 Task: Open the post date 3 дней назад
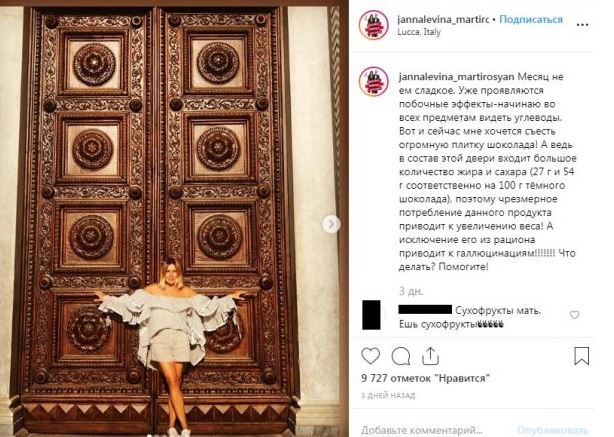point(388,395)
